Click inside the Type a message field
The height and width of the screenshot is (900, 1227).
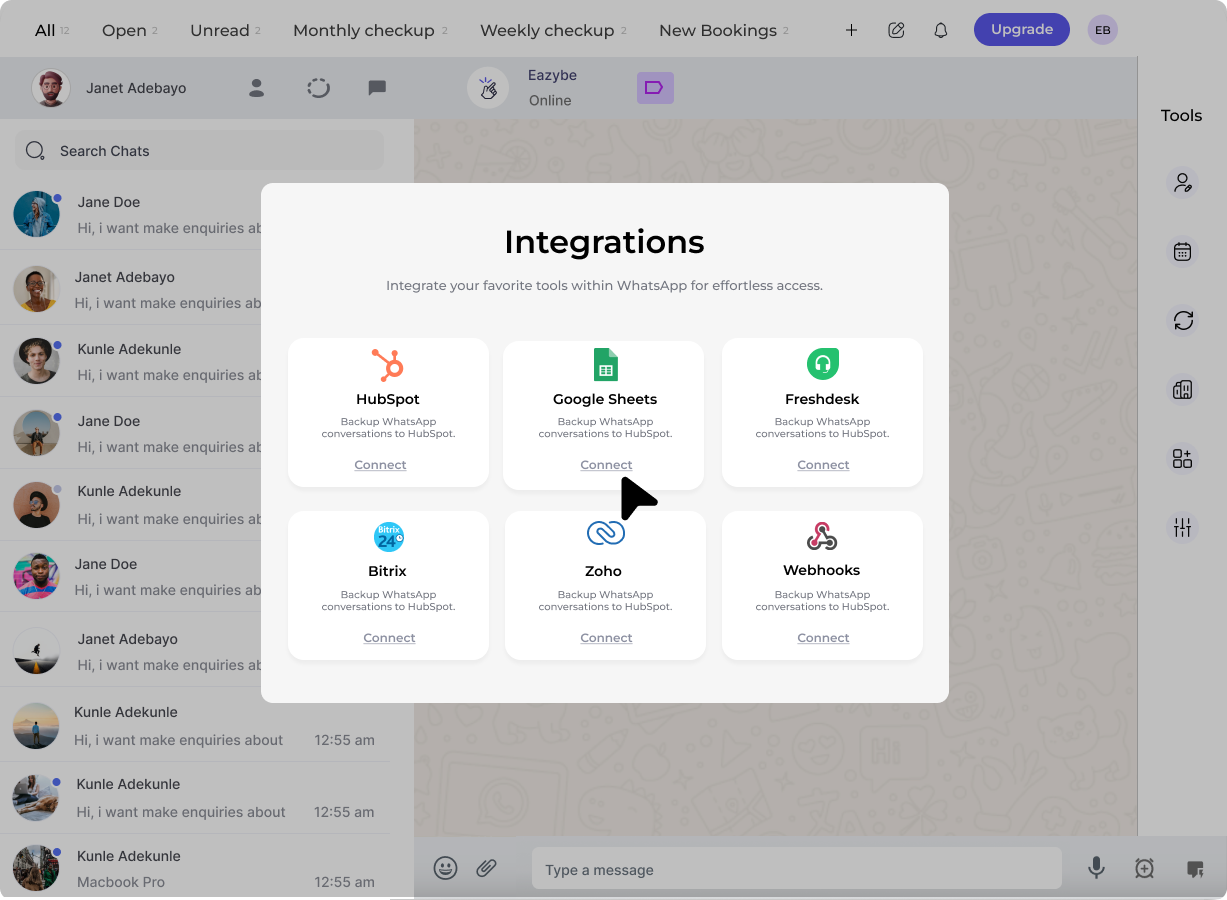click(x=797, y=868)
